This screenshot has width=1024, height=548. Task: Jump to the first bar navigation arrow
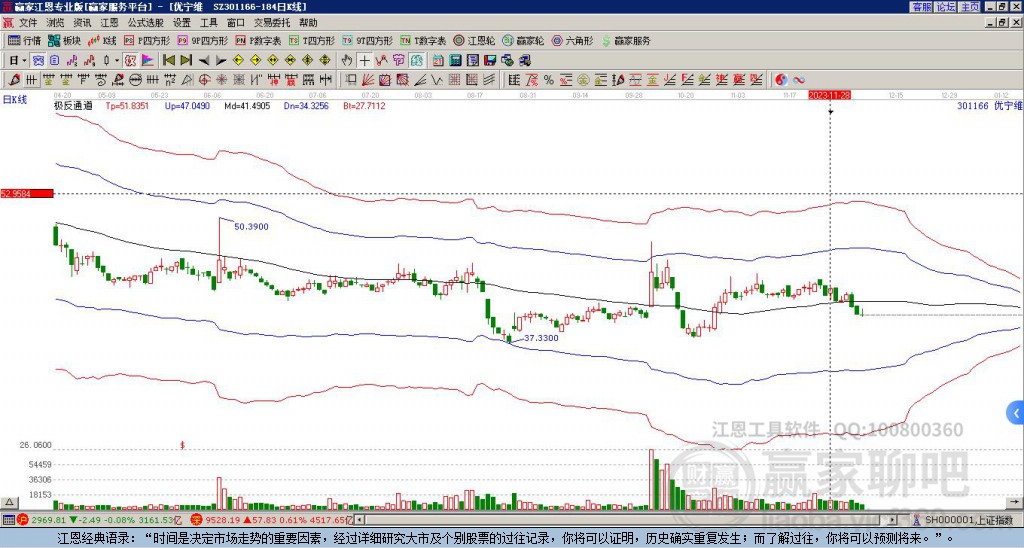tap(168, 61)
